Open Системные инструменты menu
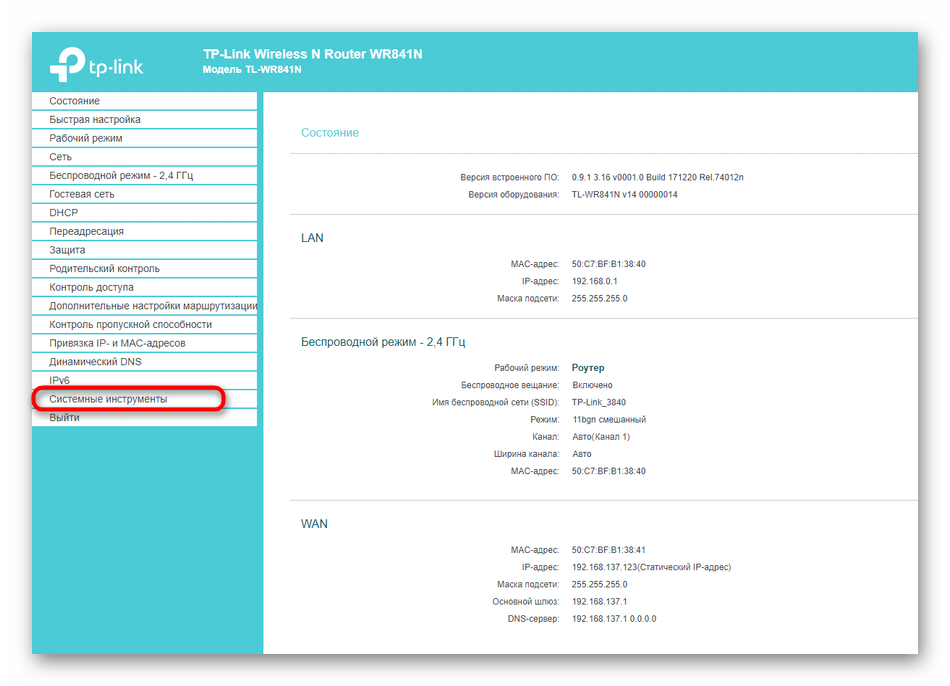Viewport: 950px width, 686px height. (x=108, y=399)
